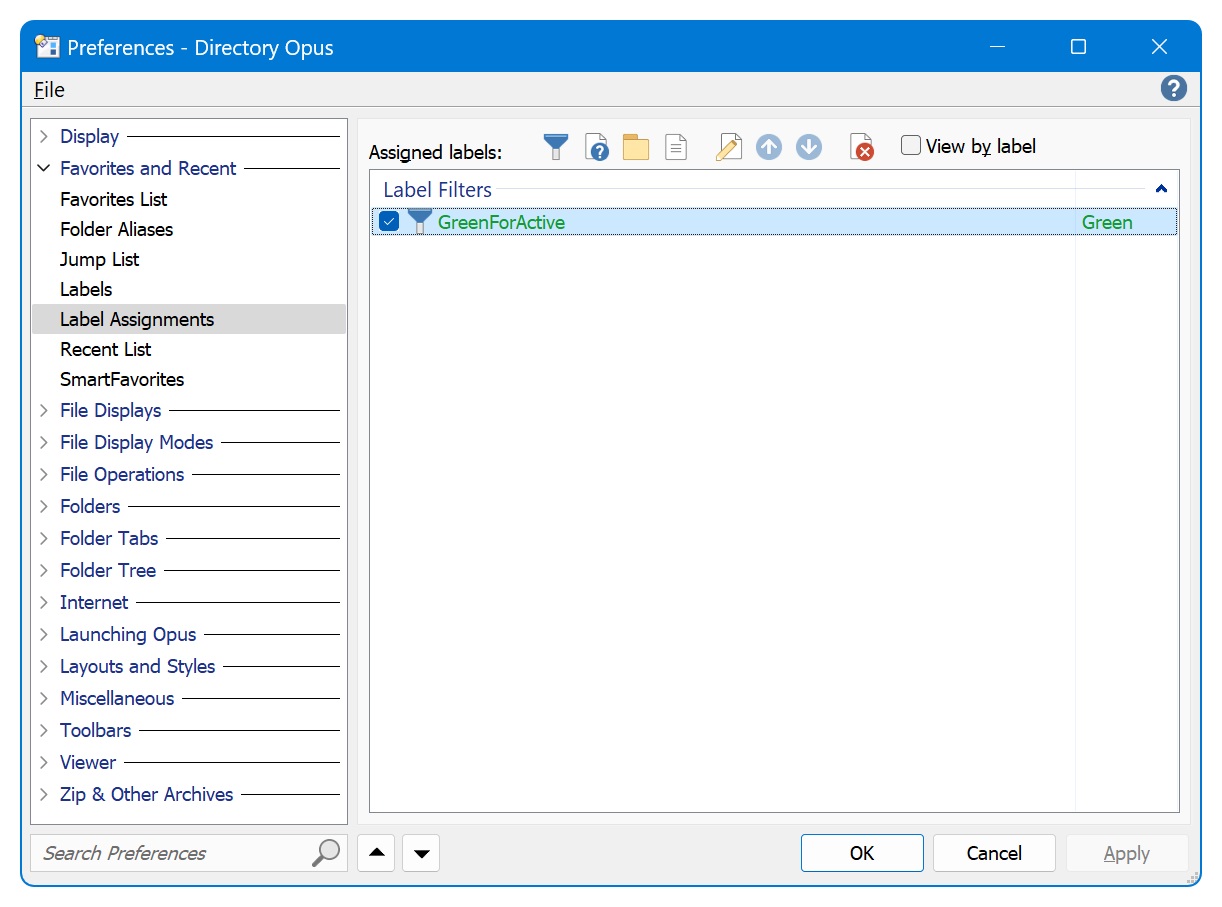Click the Apply button
The height and width of the screenshot is (907, 1222).
[x=1126, y=853]
